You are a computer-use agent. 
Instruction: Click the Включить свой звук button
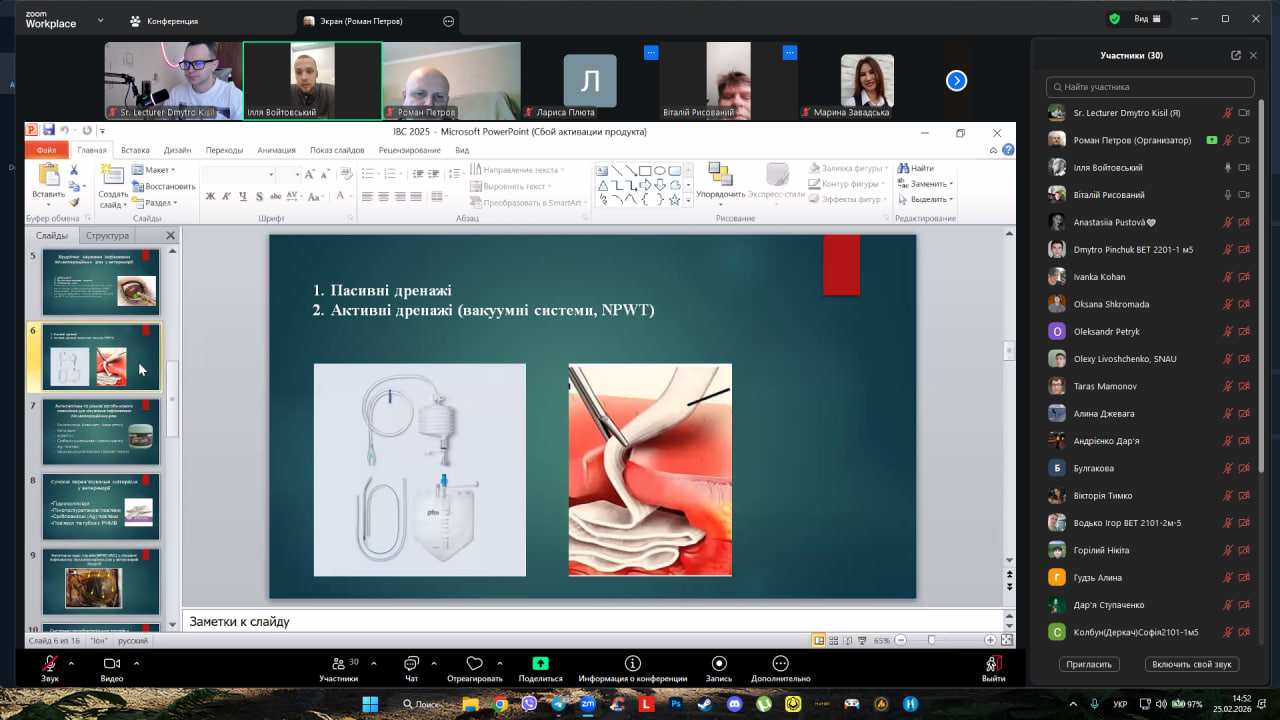coord(1194,664)
